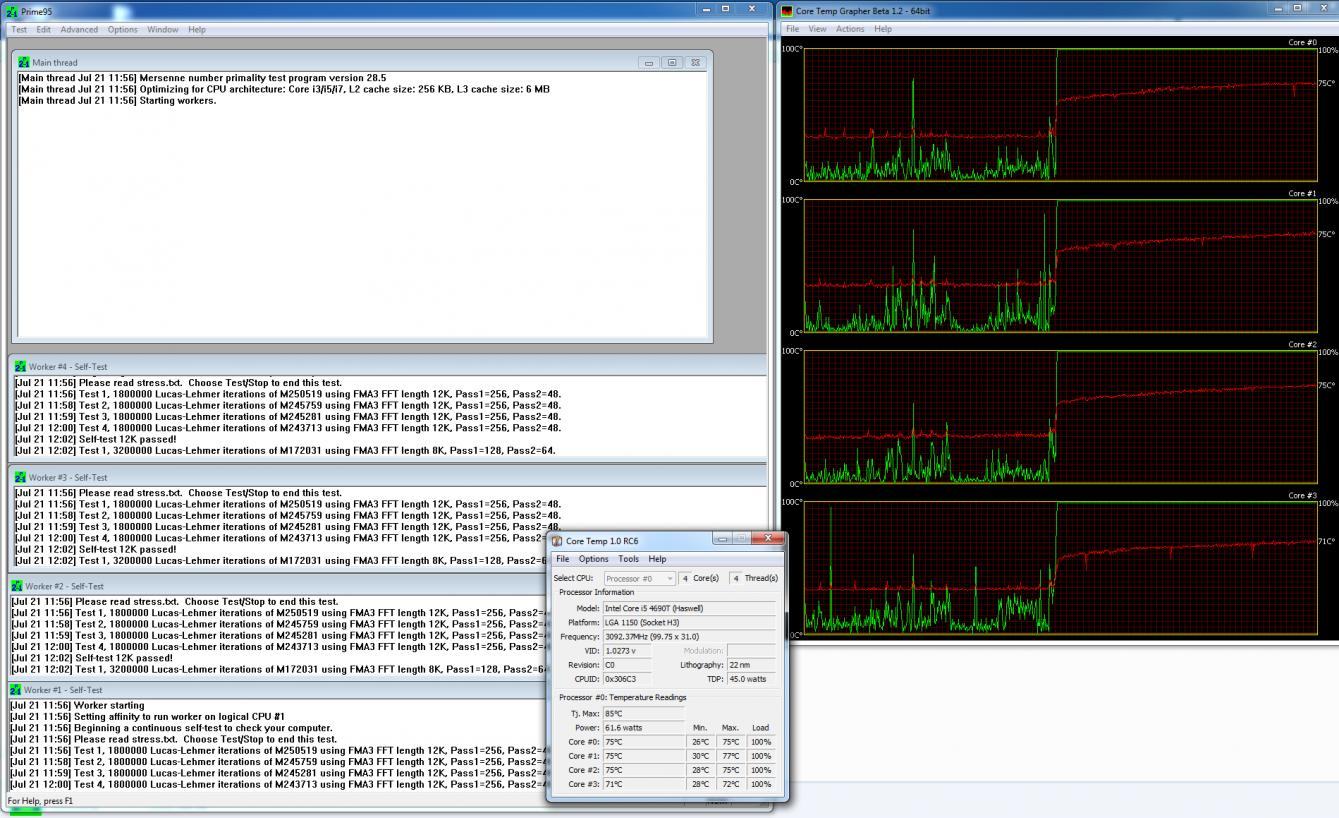
Task: Click the Core Temp 1.0 RC6 title bar icon
Action: tap(557, 541)
